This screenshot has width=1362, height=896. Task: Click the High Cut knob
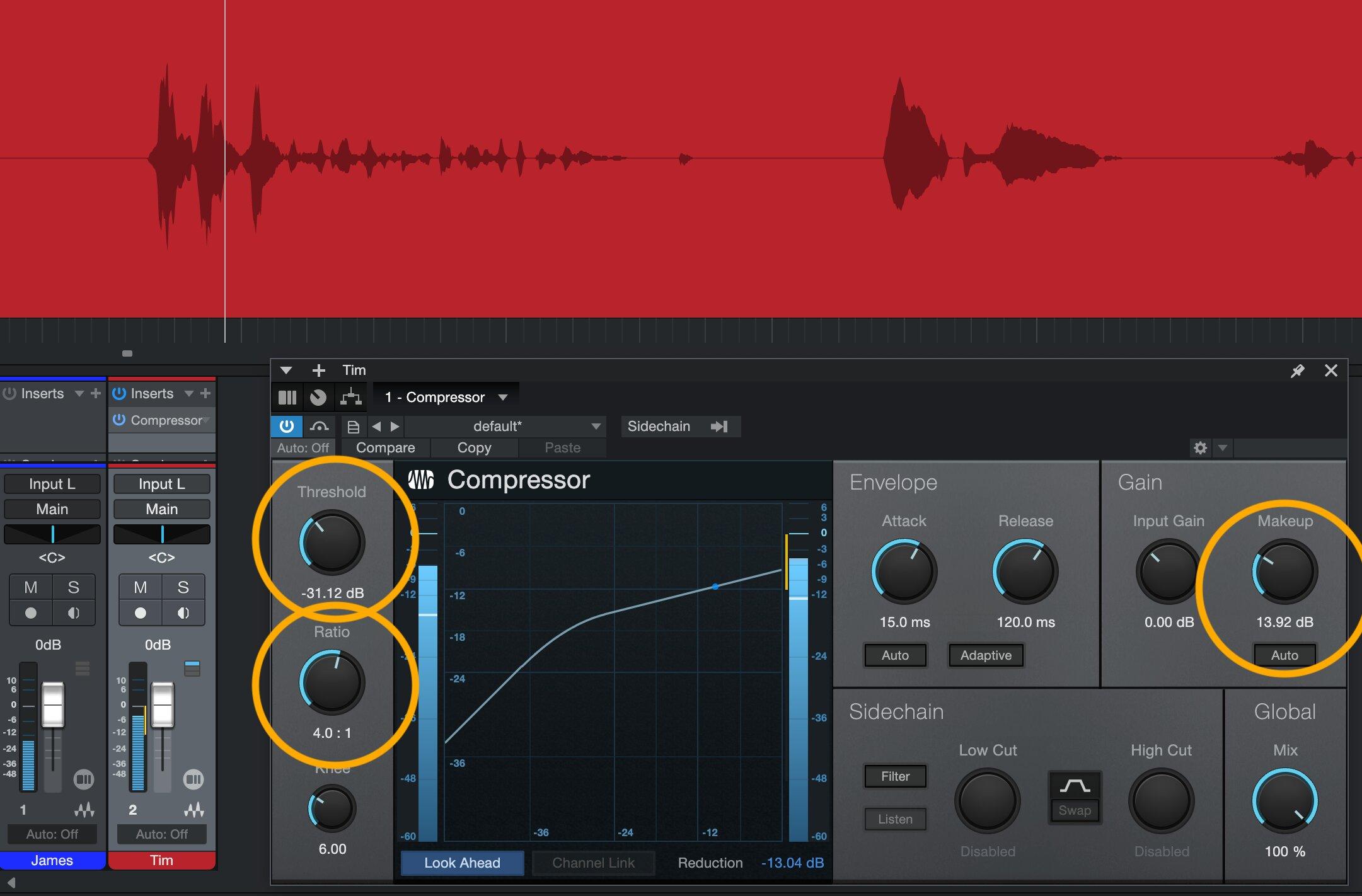pyautogui.click(x=1161, y=800)
